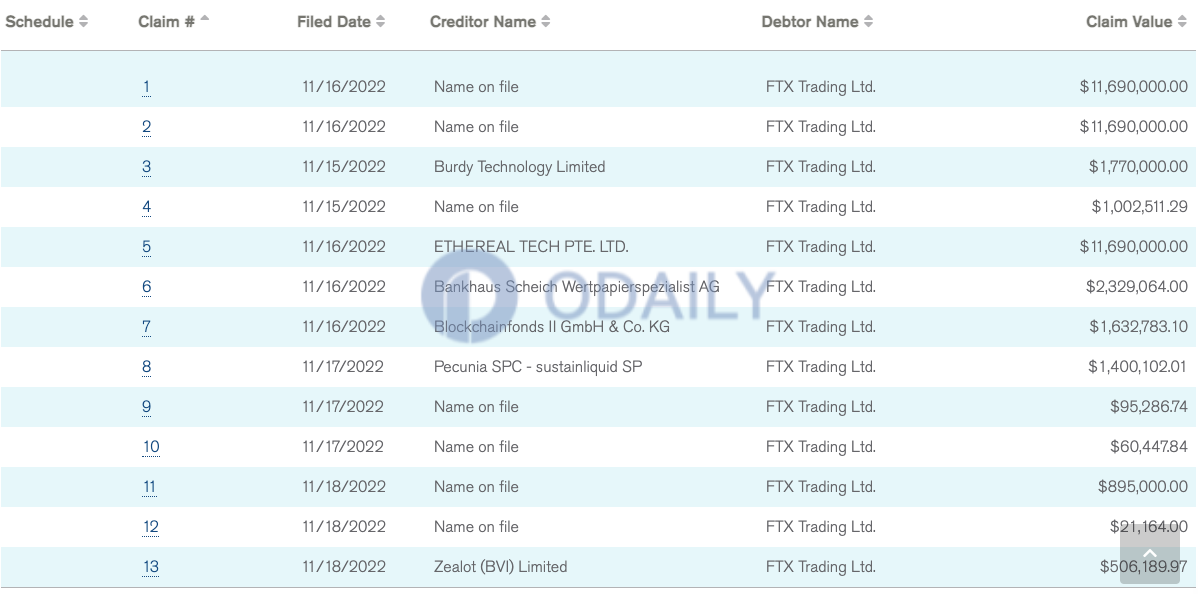Image resolution: width=1198 pixels, height=594 pixels.
Task: Select the Zealot (BVI) Limited row
Action: point(599,566)
